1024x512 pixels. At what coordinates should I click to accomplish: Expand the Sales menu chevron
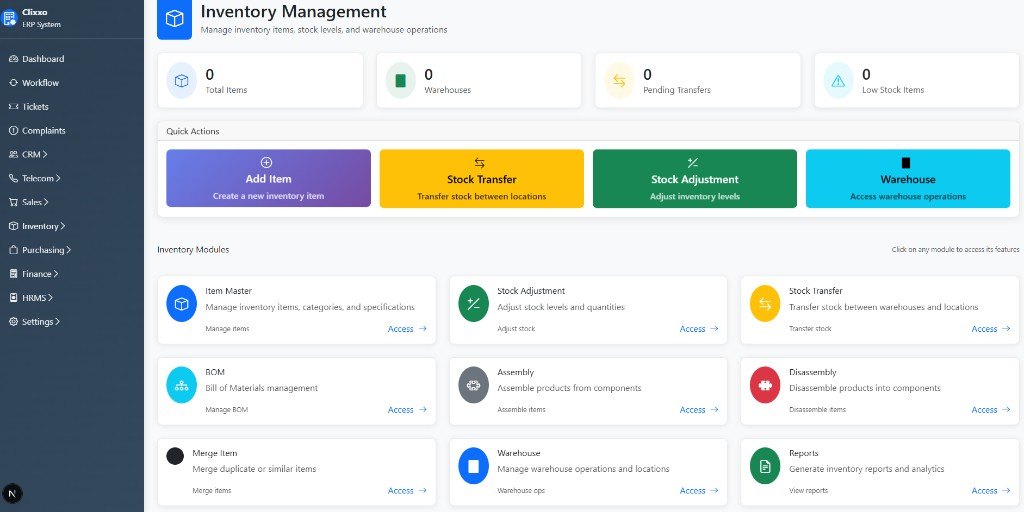pos(46,202)
